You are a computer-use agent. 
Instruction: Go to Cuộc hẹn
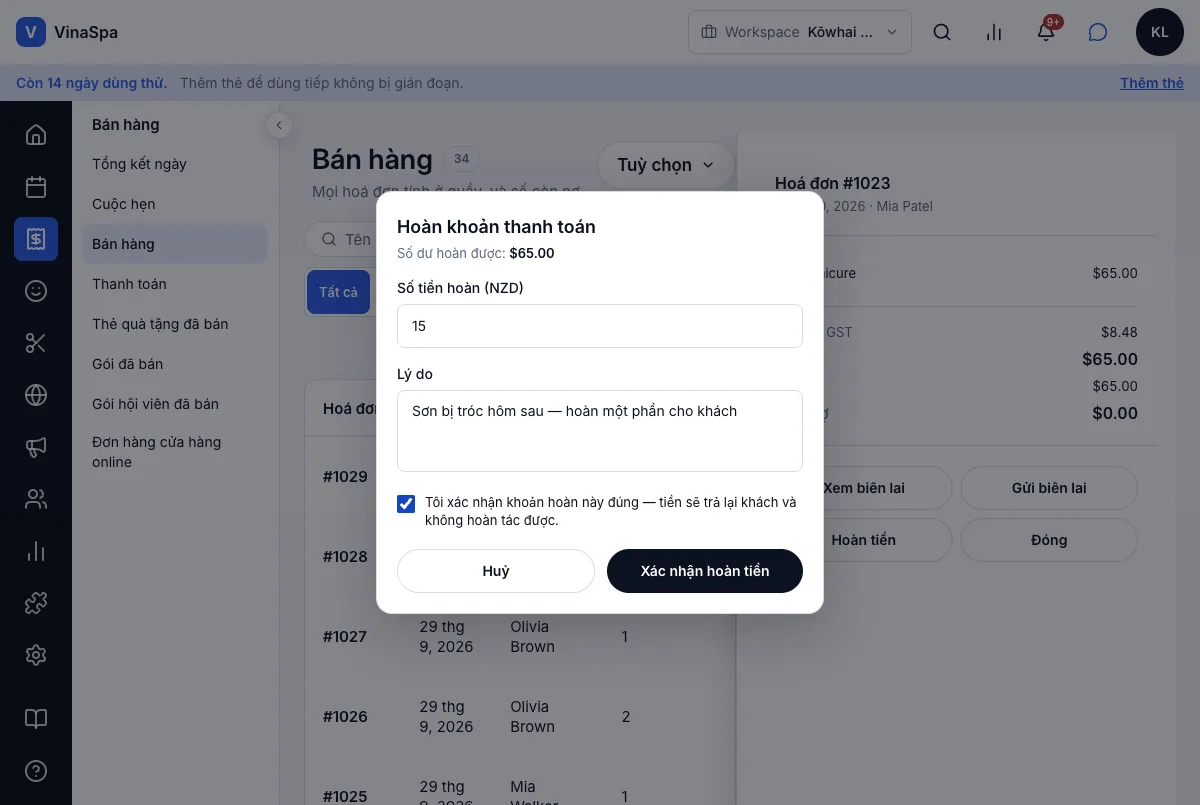click(x=175, y=204)
